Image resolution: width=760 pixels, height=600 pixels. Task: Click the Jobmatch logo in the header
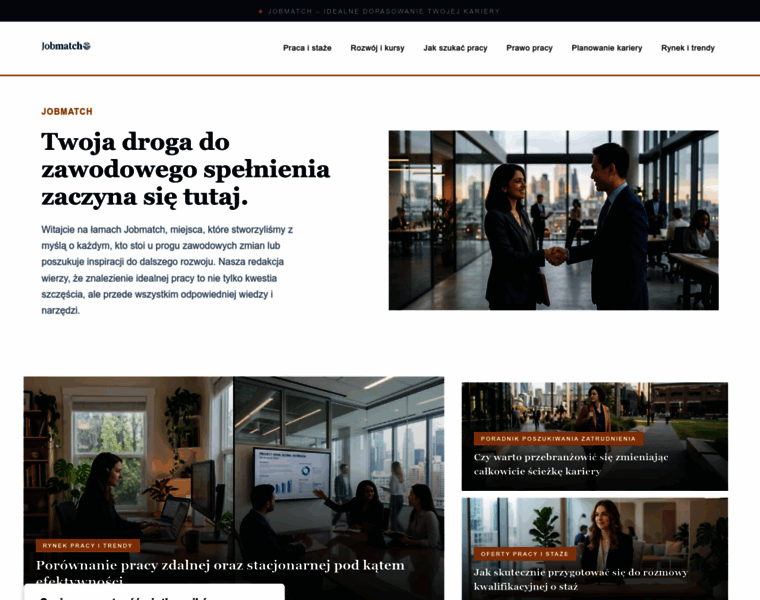[66, 46]
